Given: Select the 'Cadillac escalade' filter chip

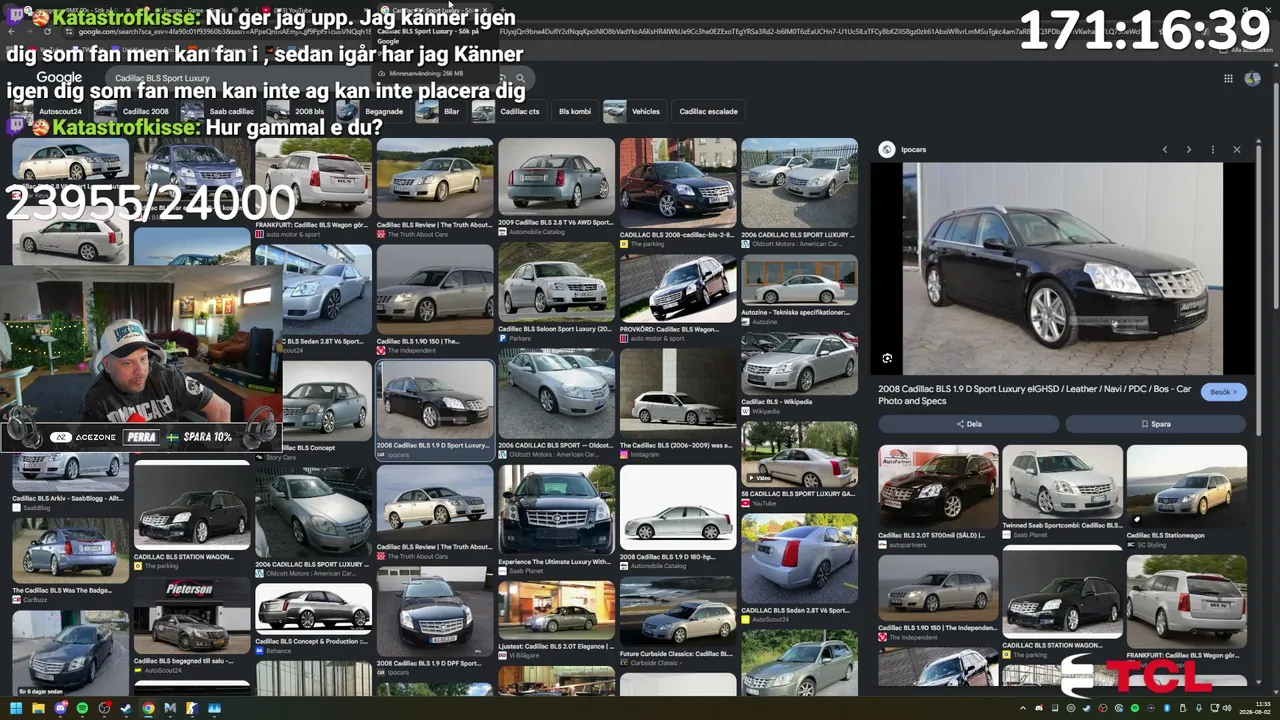Looking at the screenshot, I should (x=708, y=111).
